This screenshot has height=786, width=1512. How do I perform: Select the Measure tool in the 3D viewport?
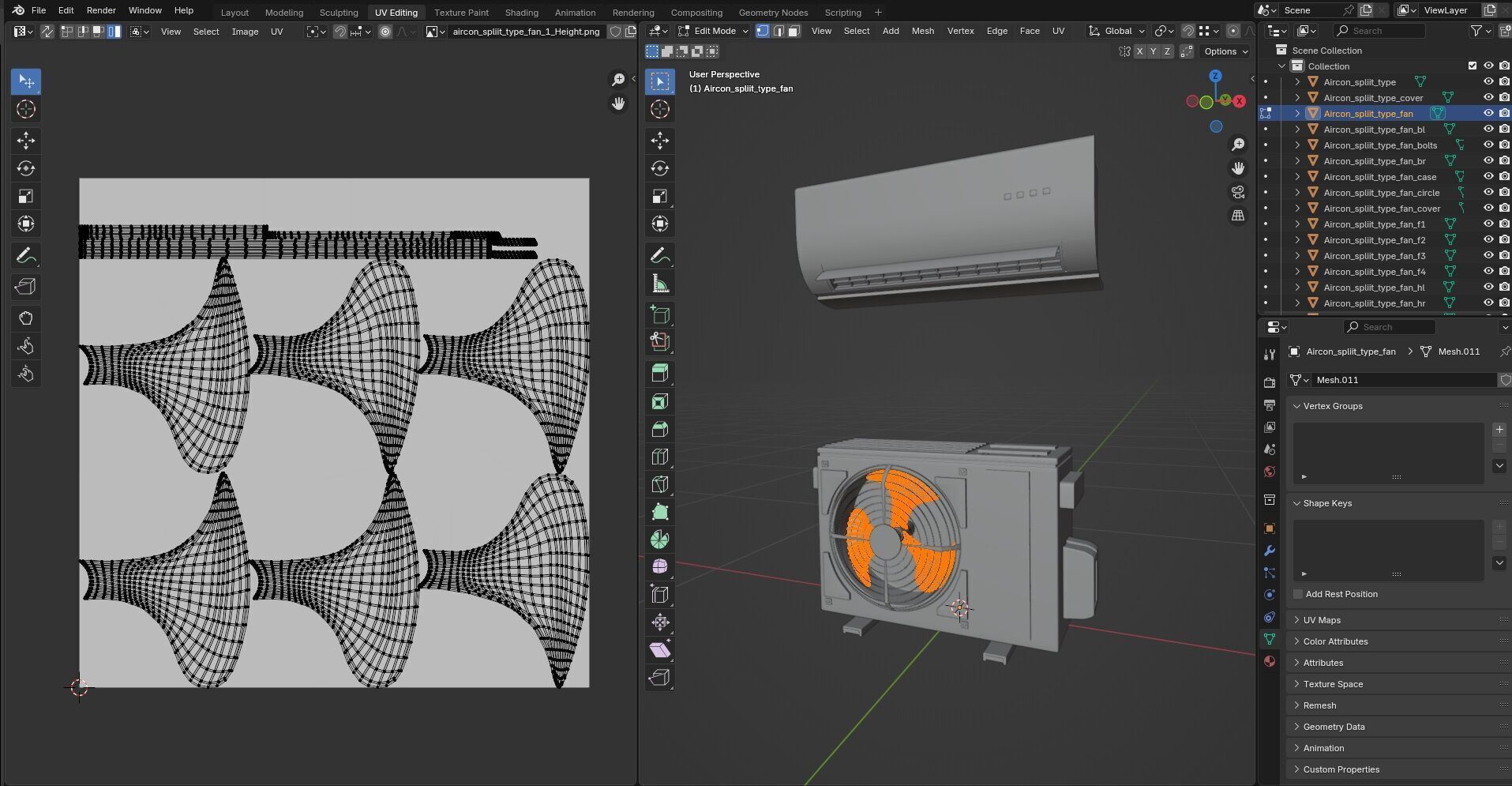point(660,283)
